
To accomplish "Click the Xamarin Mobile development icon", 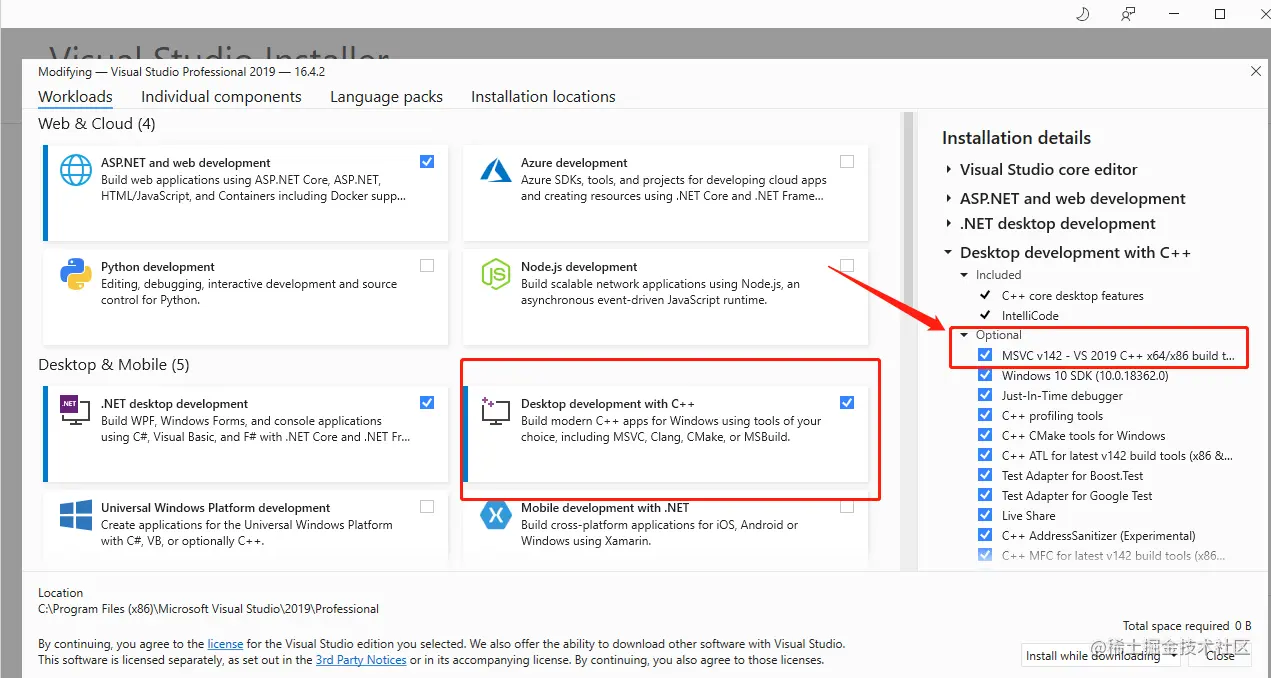I will (496, 515).
